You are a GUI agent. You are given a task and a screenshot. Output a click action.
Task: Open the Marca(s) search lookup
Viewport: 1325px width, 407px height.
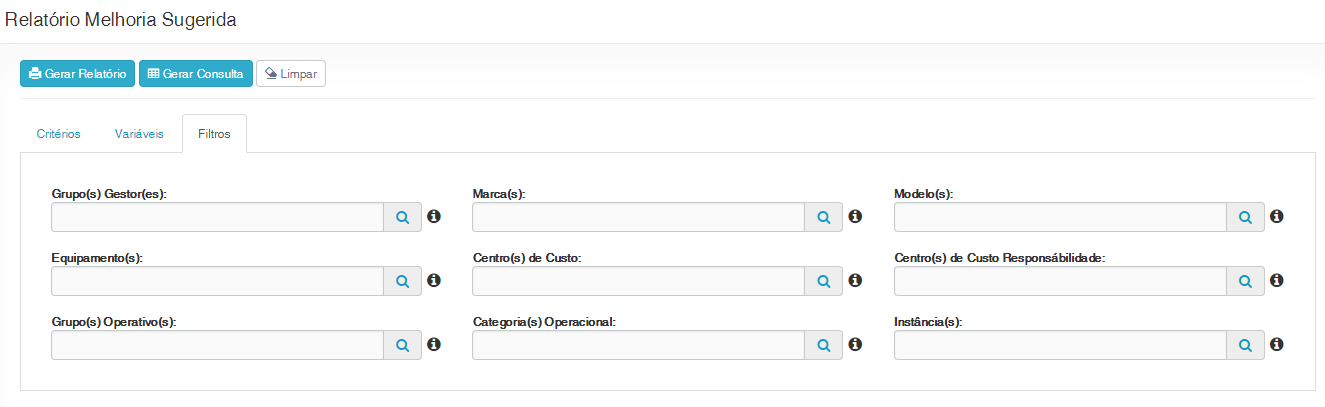coord(824,217)
